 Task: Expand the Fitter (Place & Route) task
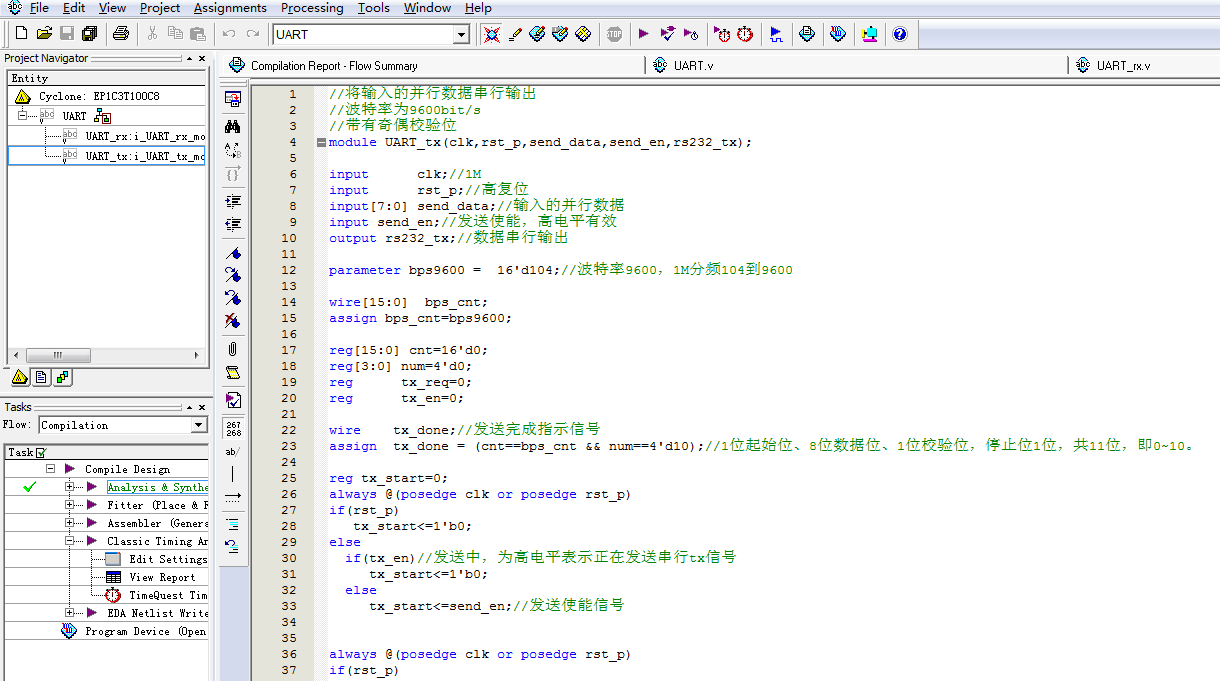pyautogui.click(x=70, y=505)
